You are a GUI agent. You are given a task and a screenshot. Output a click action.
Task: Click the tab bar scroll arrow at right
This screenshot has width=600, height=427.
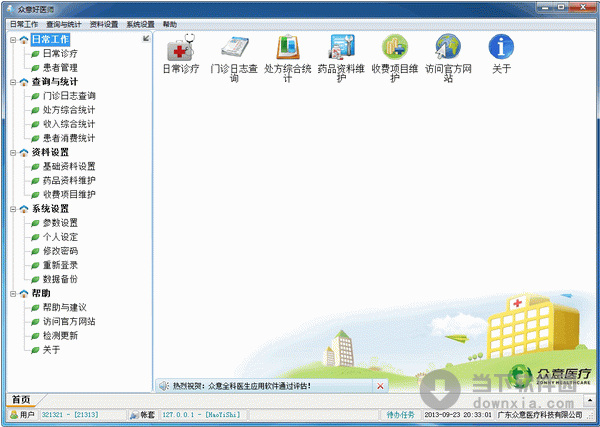590,400
